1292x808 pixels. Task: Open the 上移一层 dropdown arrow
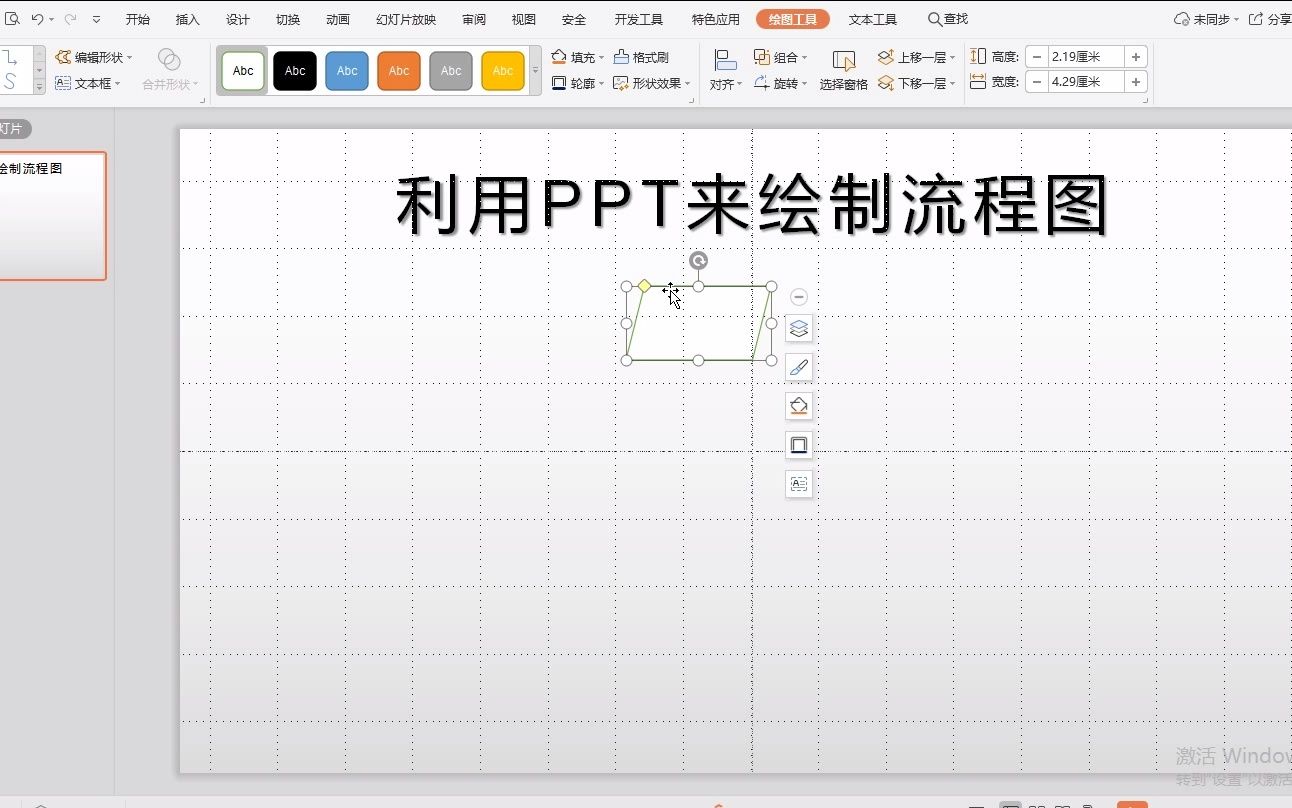pyautogui.click(x=953, y=58)
